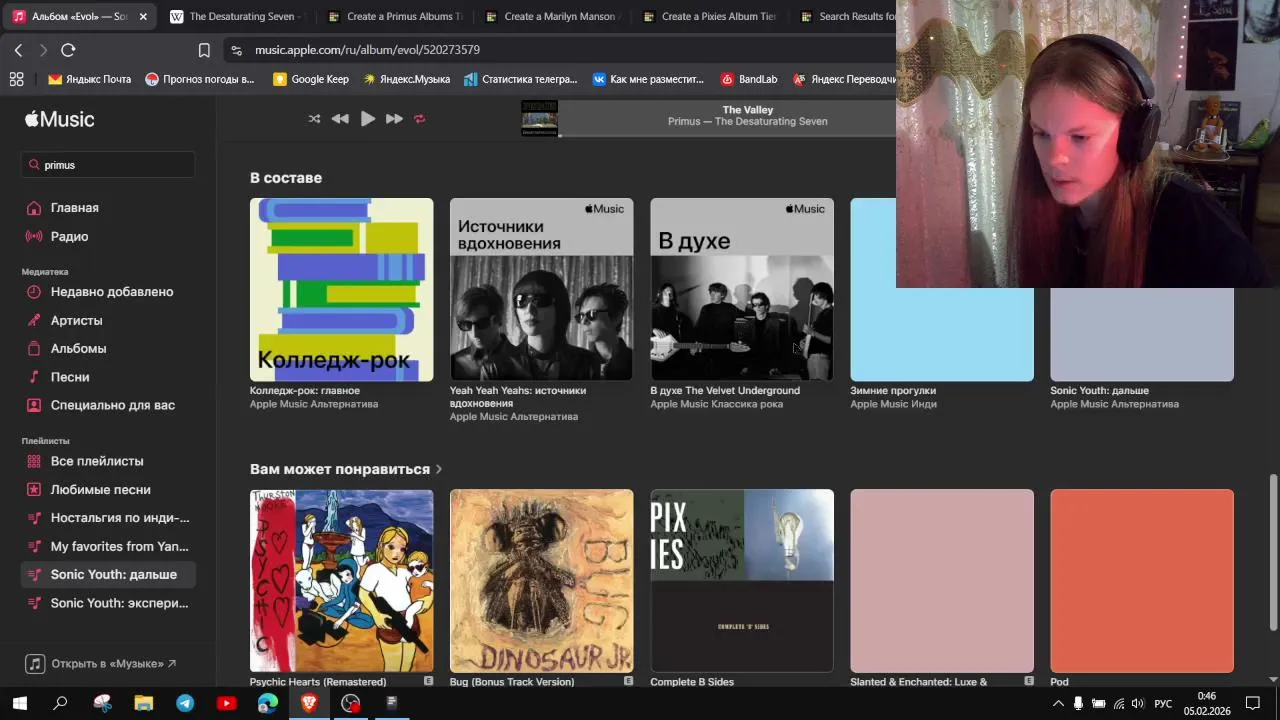The width and height of the screenshot is (1280, 720).
Task: Open YouTube taskbar icon
Action: click(x=226, y=703)
